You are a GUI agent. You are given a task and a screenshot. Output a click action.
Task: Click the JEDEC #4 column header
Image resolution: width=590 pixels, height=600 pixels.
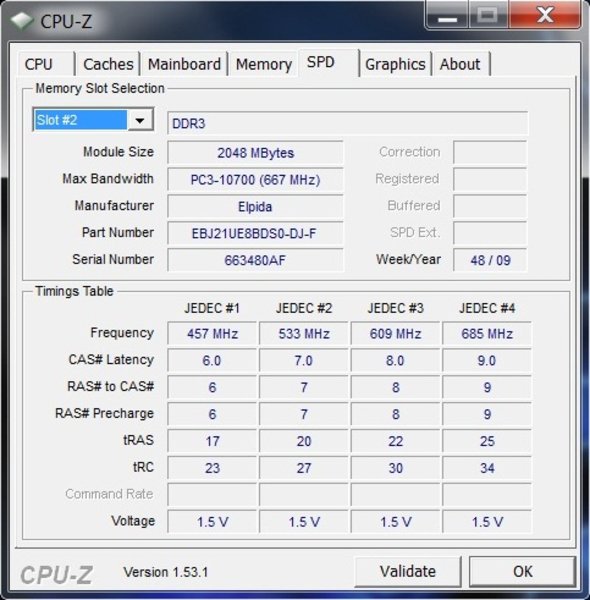pos(487,308)
